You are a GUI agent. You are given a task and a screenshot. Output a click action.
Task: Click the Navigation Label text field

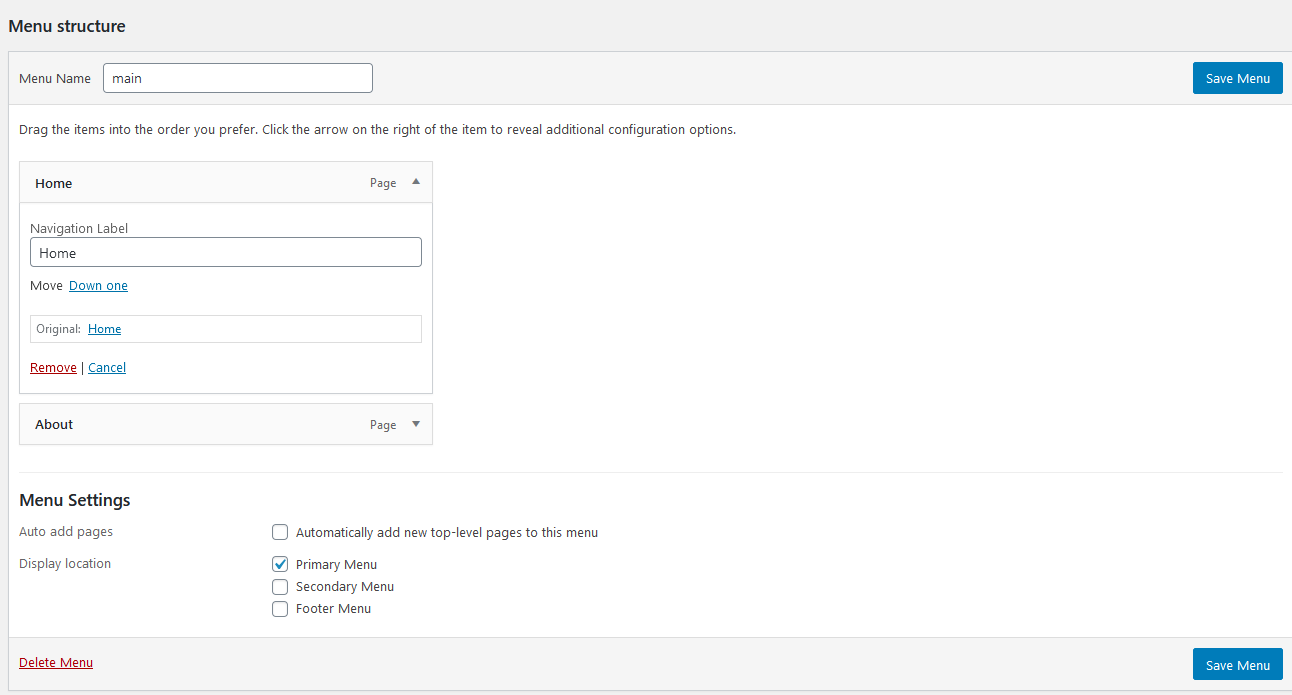pos(226,252)
